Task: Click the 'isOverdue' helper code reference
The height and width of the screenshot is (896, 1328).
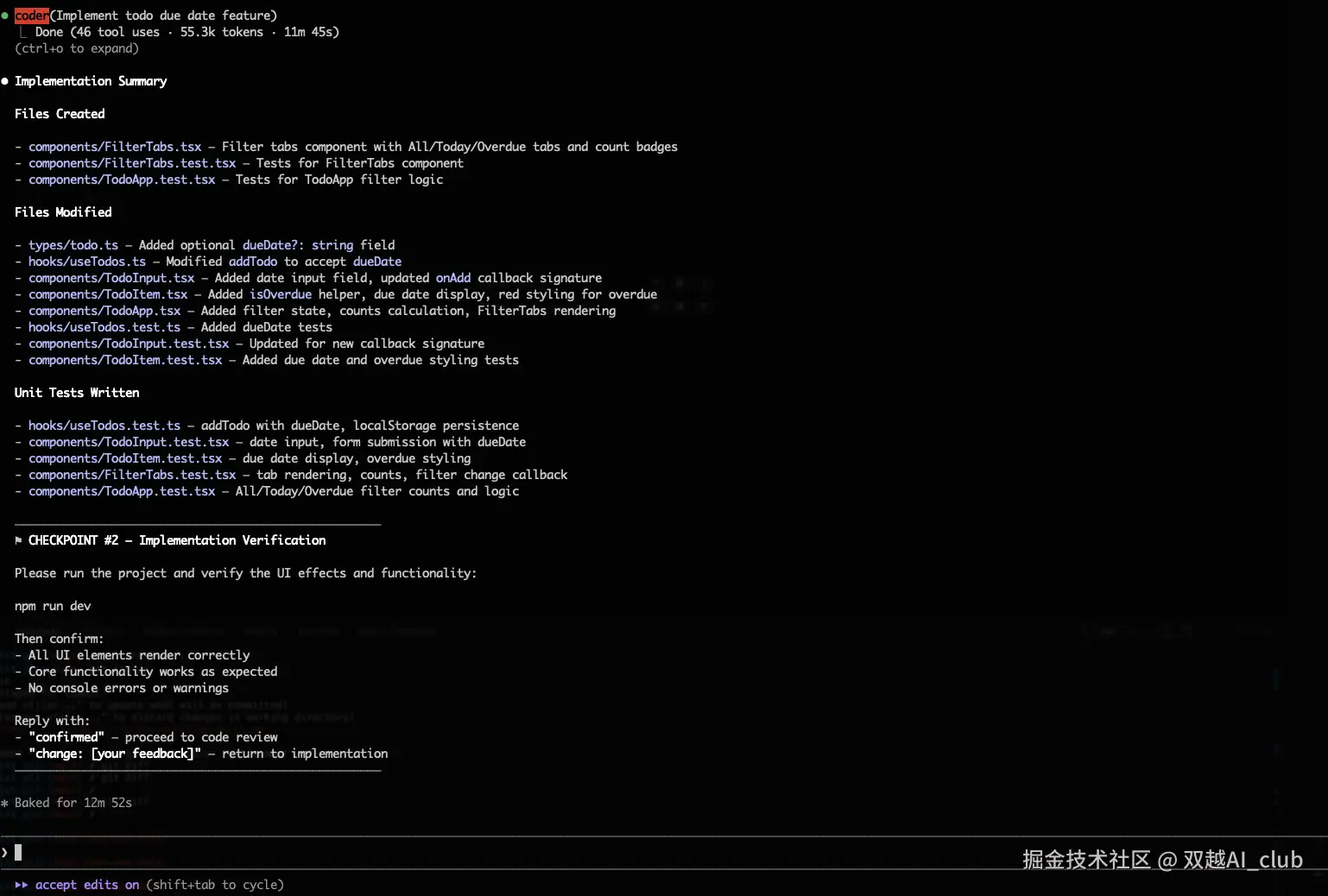Action: (281, 294)
